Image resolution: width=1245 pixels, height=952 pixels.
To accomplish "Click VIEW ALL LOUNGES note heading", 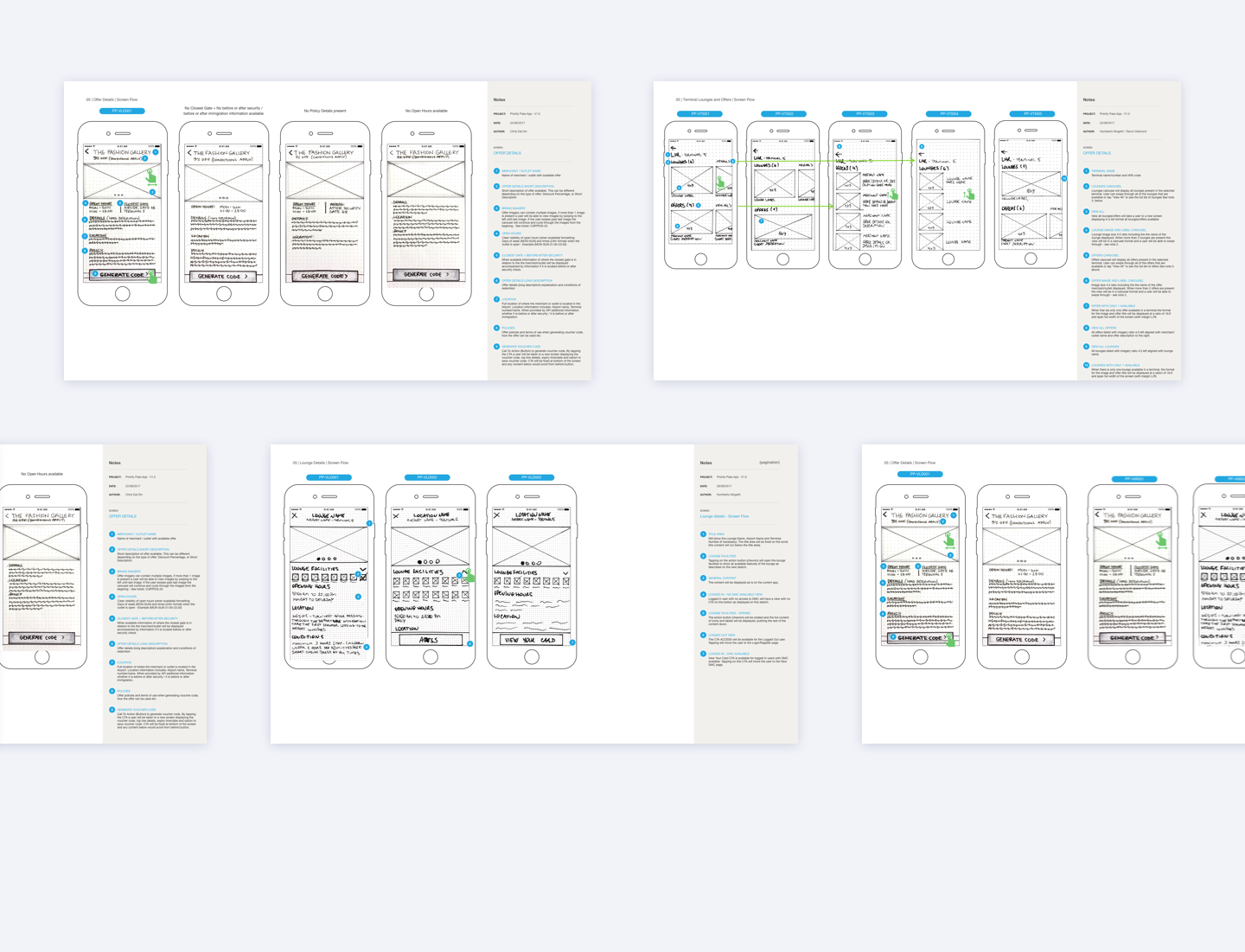I will (1105, 347).
